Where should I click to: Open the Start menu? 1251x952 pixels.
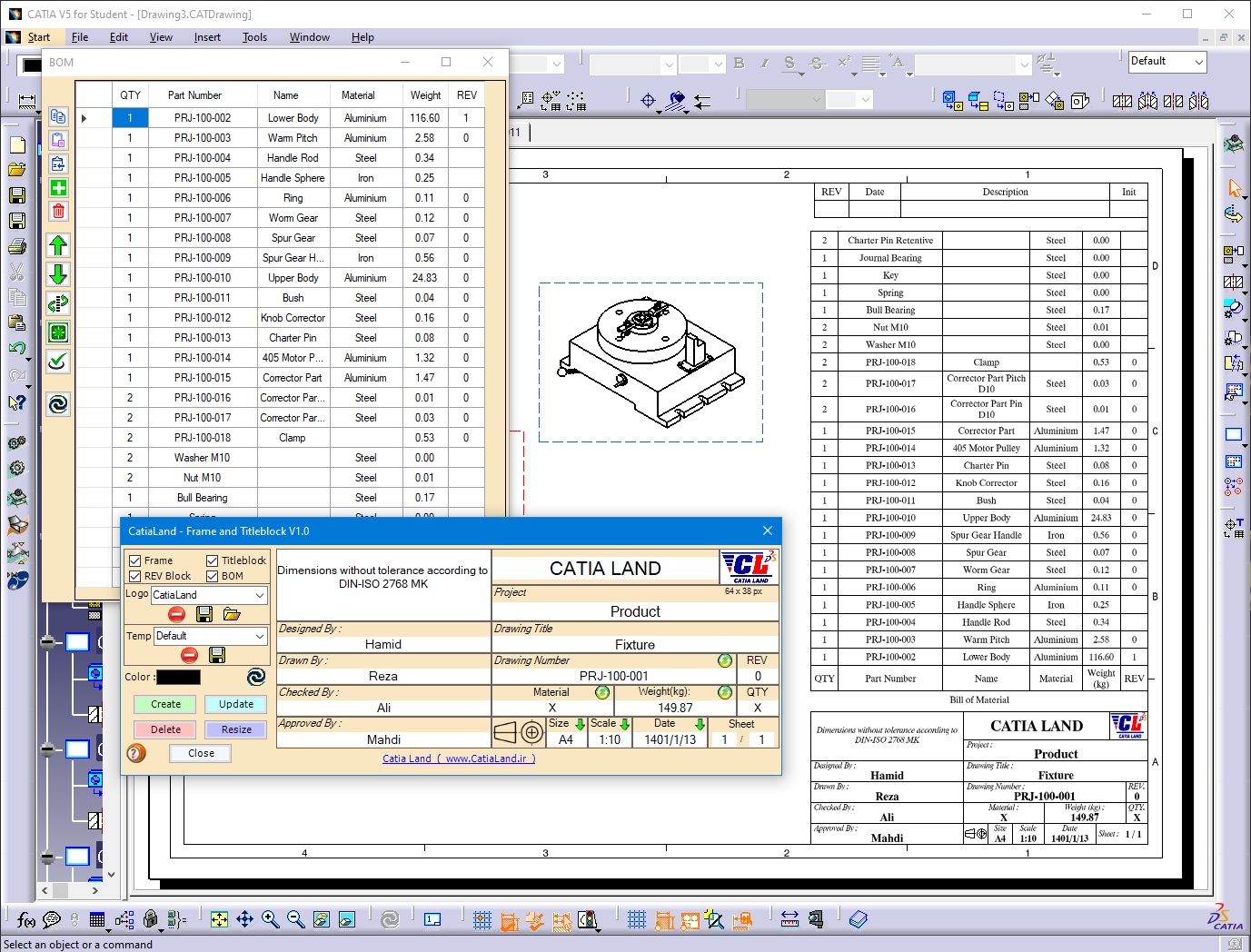pos(38,37)
